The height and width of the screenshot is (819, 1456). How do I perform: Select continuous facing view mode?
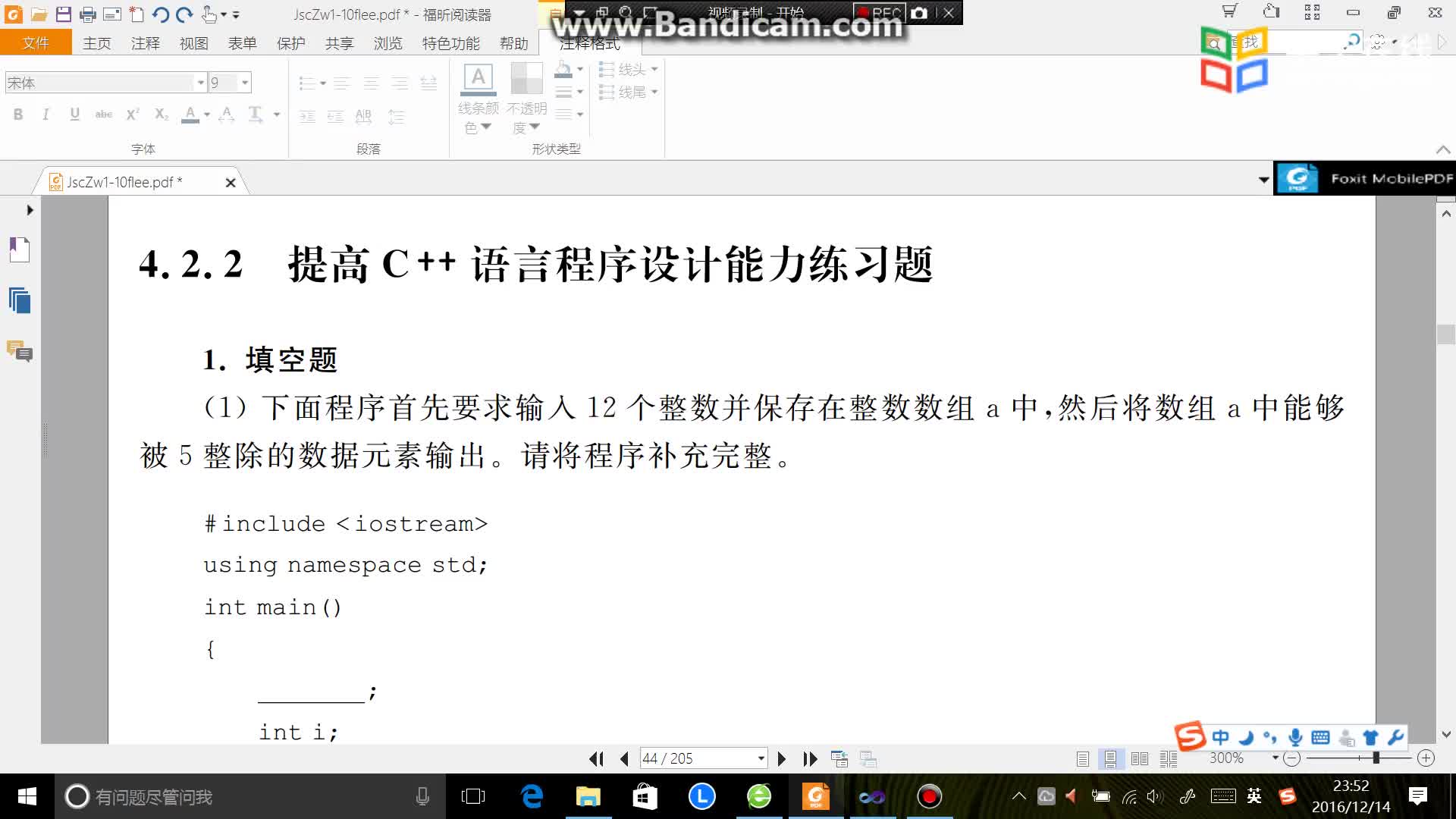tap(1169, 758)
